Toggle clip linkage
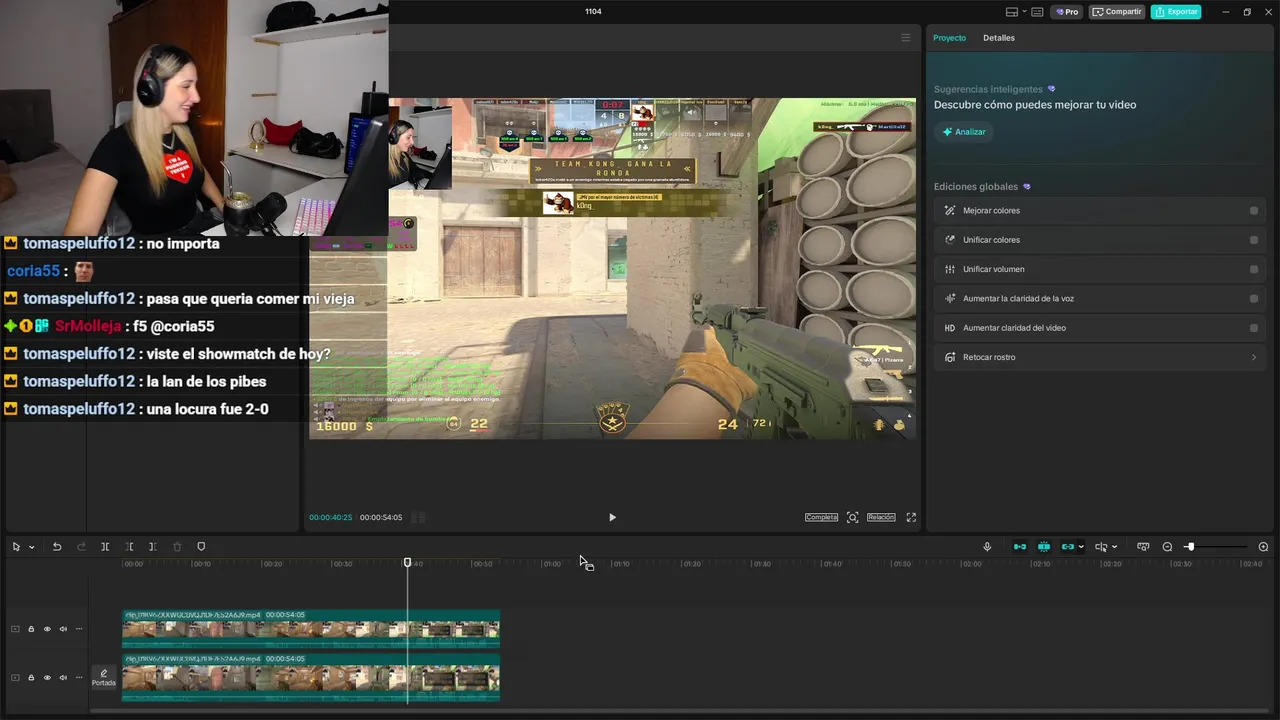Image resolution: width=1280 pixels, height=720 pixels. [x=1067, y=547]
